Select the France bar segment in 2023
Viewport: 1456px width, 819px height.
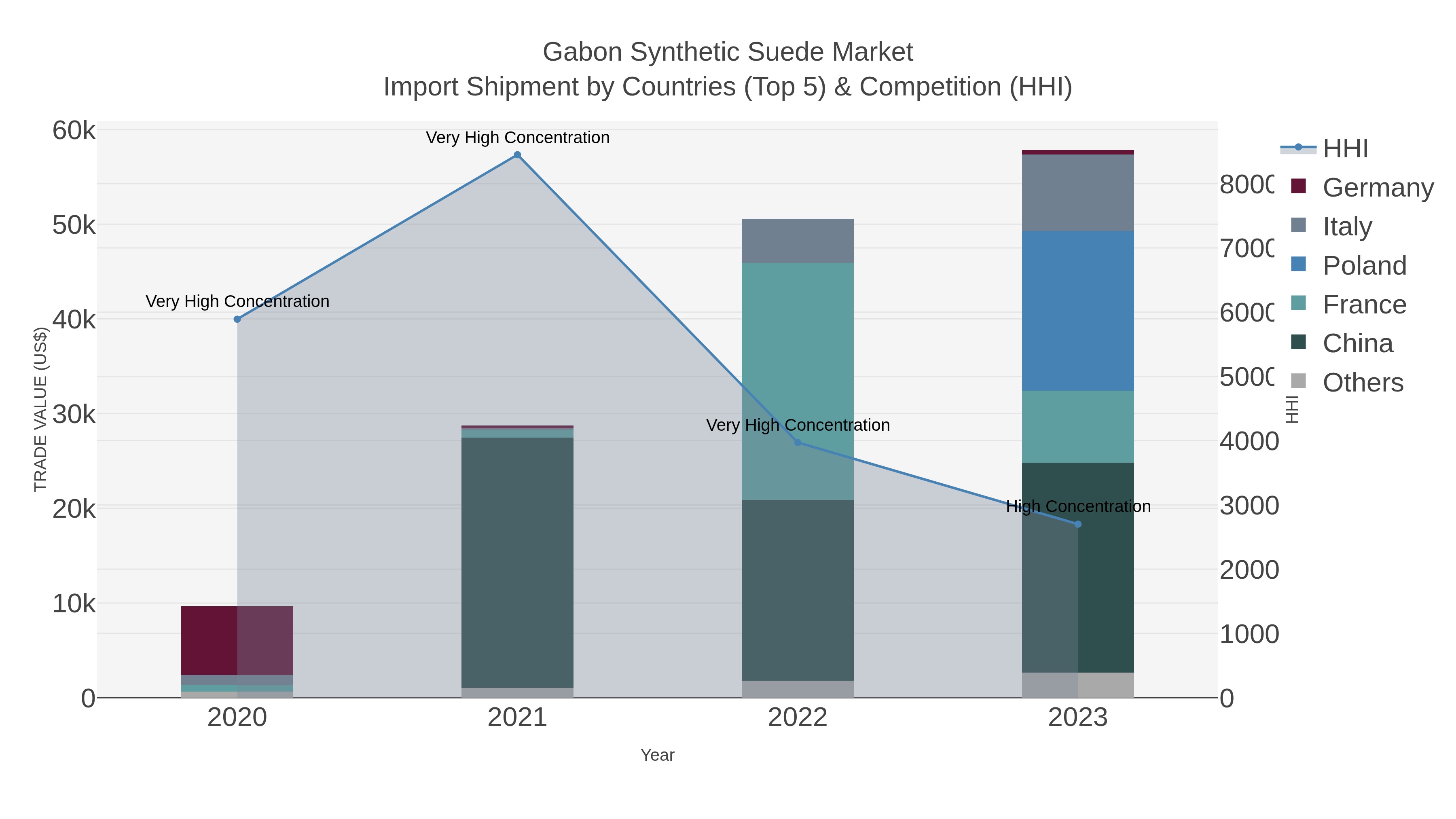click(x=1078, y=427)
